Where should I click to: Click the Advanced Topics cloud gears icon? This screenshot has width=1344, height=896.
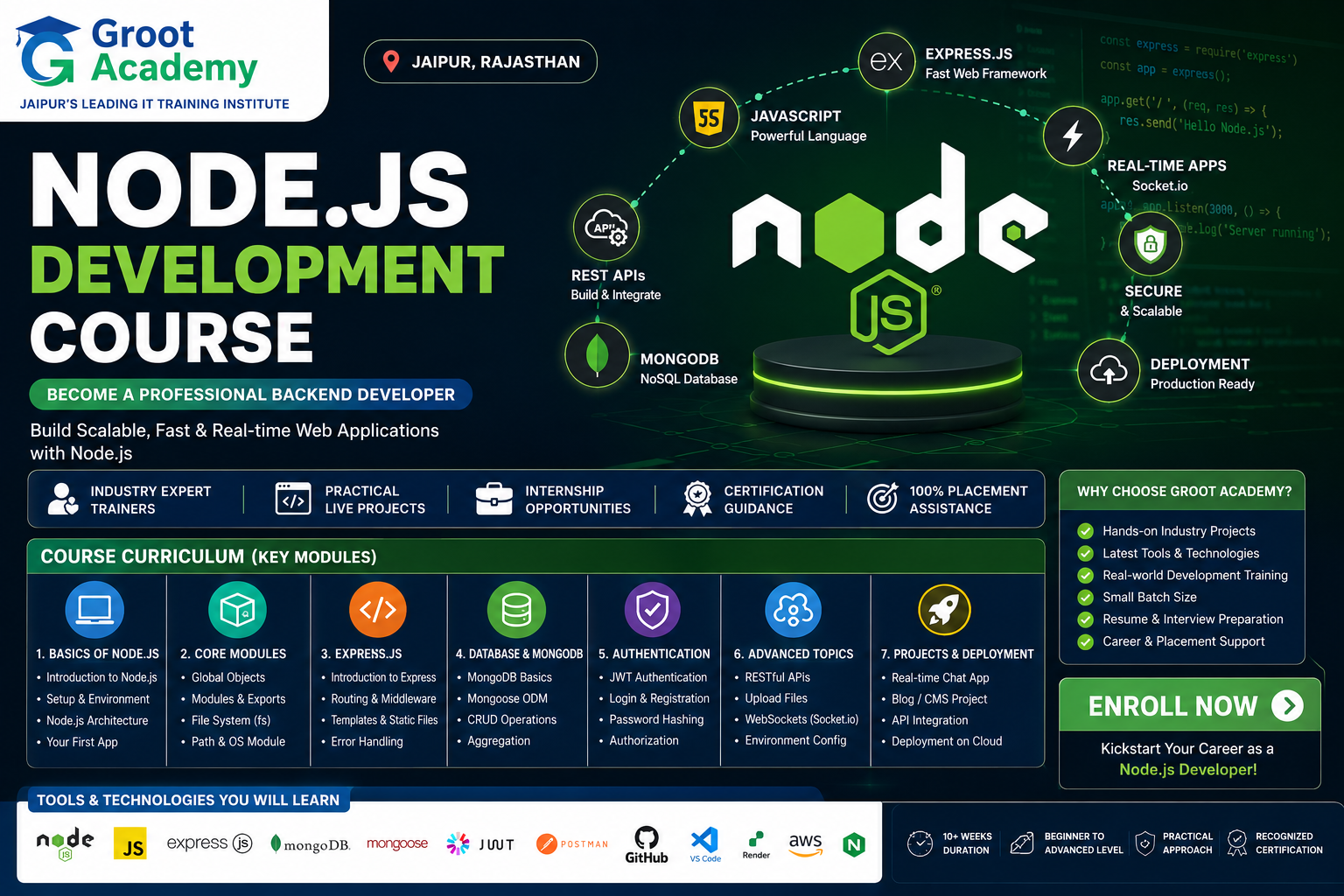[794, 609]
